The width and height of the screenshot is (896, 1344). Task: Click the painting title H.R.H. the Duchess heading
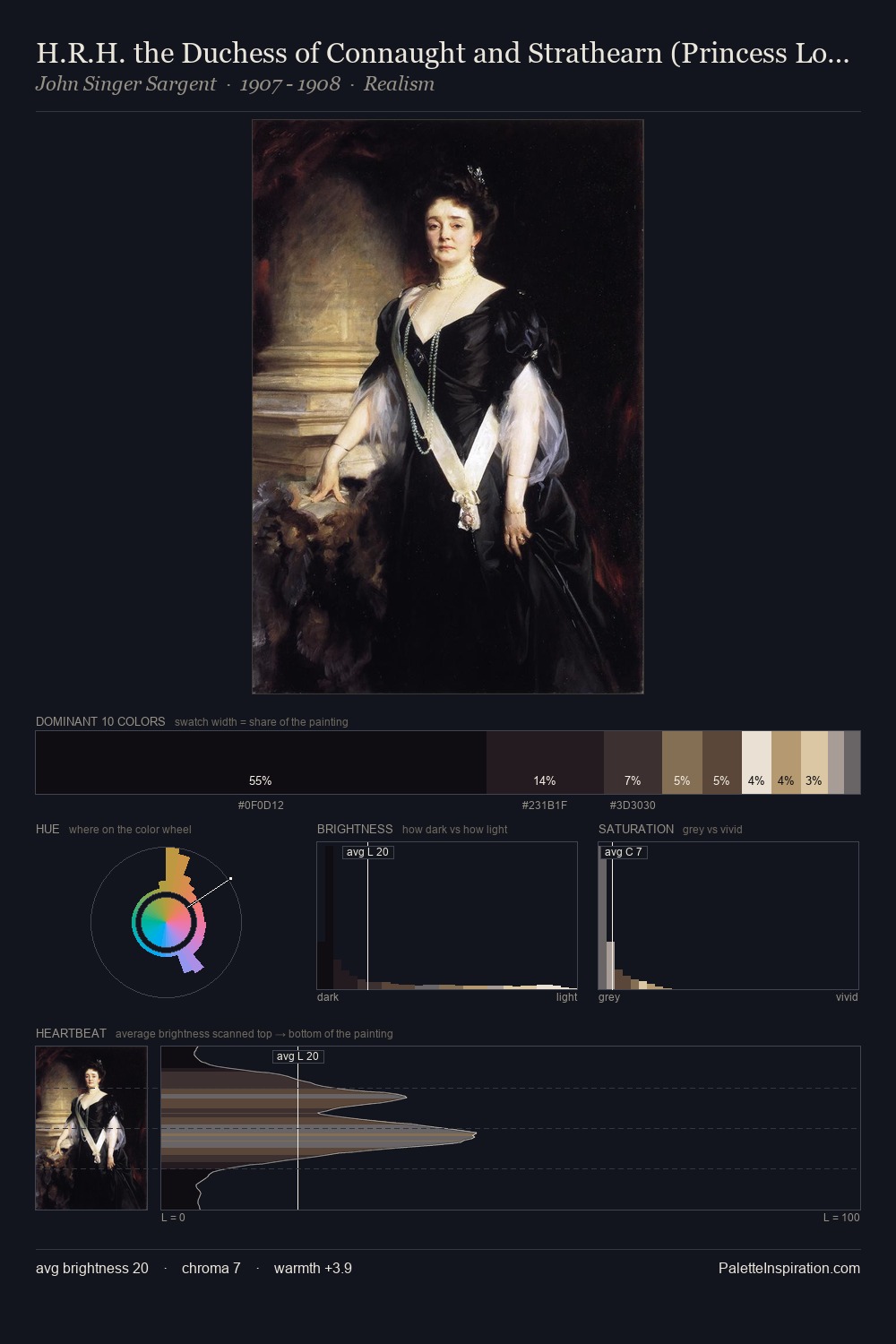click(443, 53)
